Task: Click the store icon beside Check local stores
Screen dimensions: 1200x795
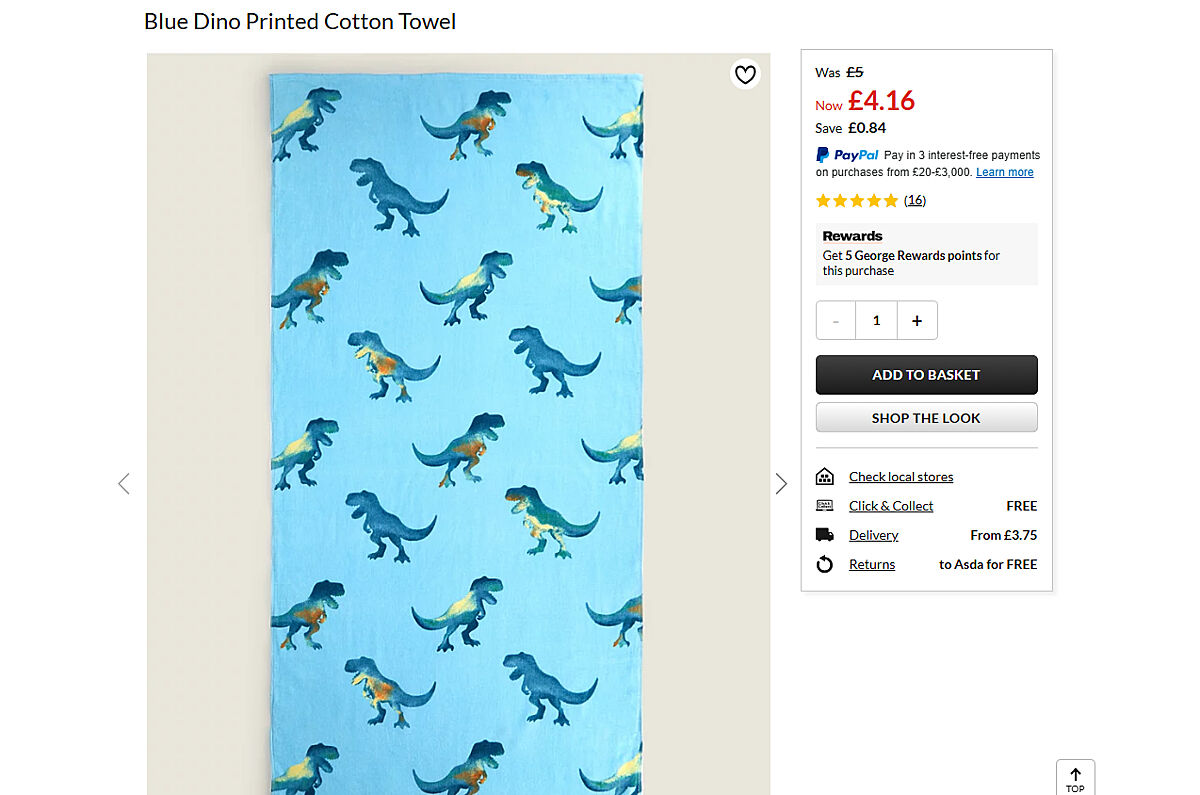Action: 825,477
